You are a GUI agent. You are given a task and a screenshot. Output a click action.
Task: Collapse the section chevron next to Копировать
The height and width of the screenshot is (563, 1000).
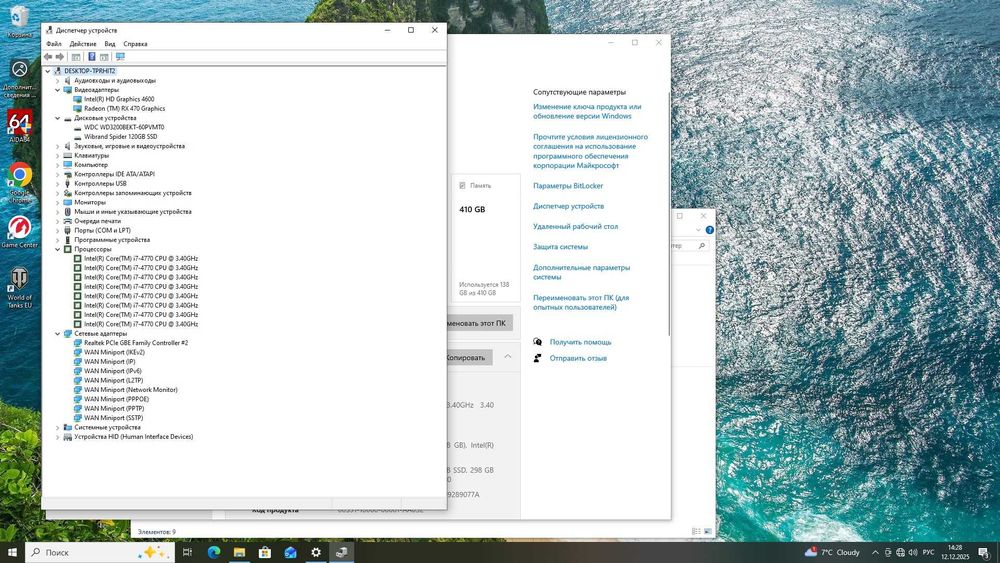(x=508, y=357)
